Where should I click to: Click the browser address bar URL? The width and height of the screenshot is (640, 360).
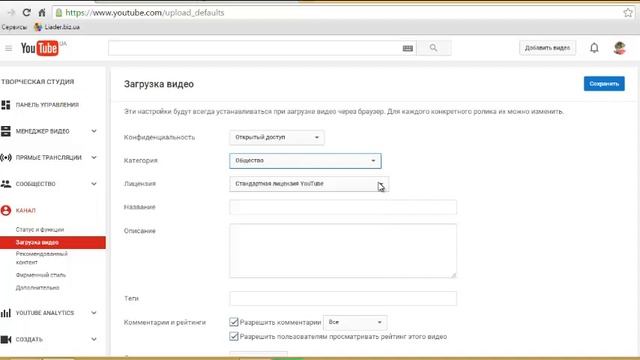point(145,13)
